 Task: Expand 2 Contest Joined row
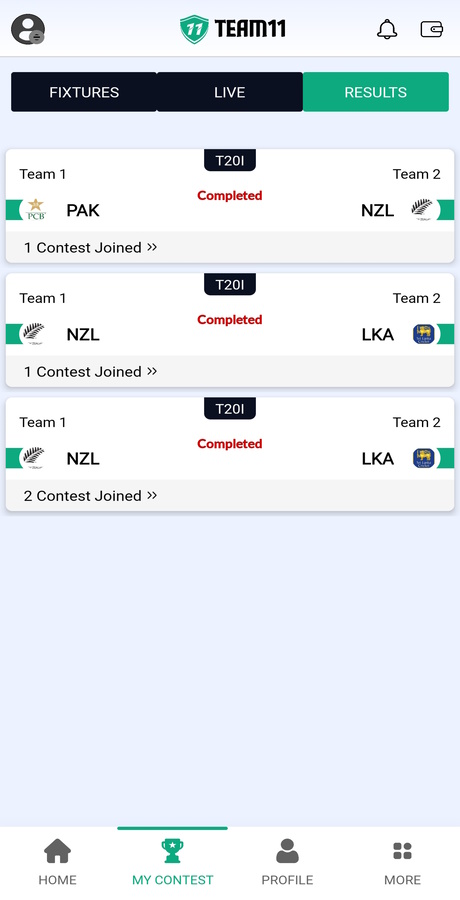click(x=90, y=495)
